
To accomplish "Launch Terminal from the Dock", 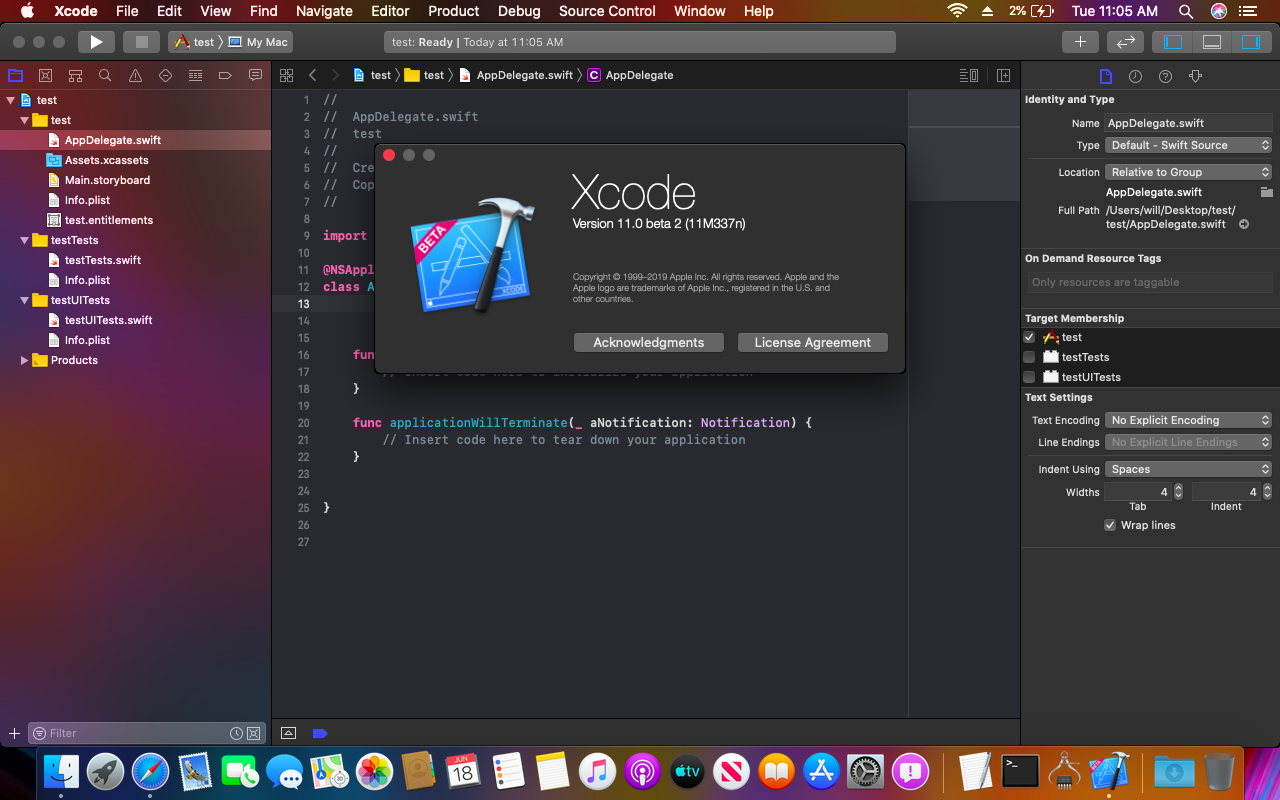I will (x=1022, y=771).
